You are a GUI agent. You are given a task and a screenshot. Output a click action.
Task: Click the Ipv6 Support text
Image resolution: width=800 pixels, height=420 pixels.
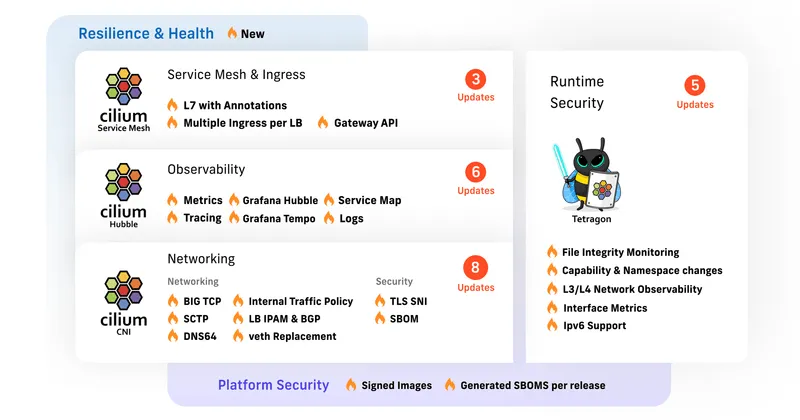pos(594,326)
